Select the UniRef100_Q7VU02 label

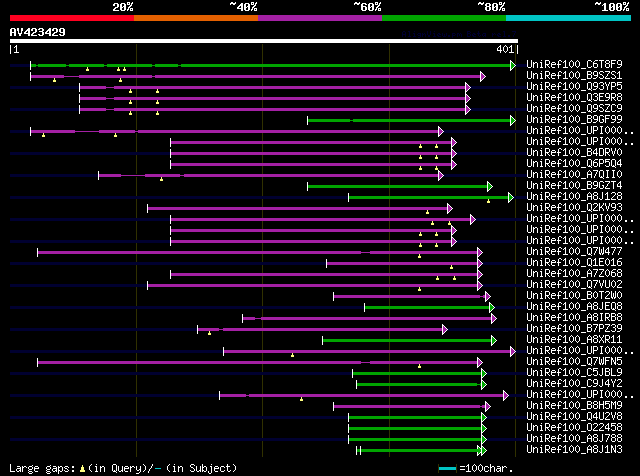tap(574, 285)
